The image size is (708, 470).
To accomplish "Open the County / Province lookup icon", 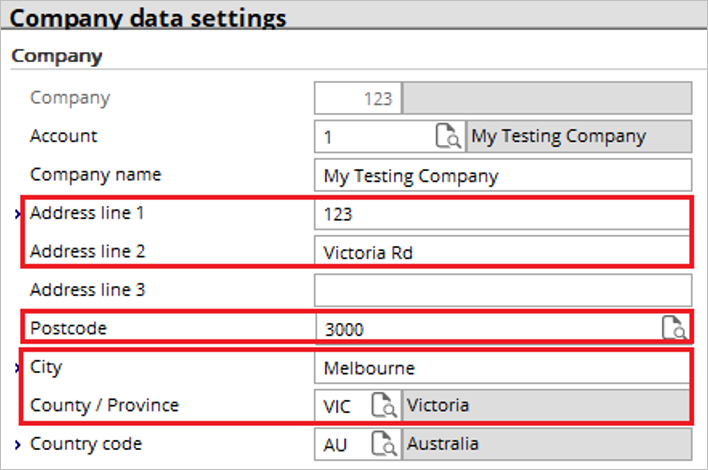I will tap(384, 405).
